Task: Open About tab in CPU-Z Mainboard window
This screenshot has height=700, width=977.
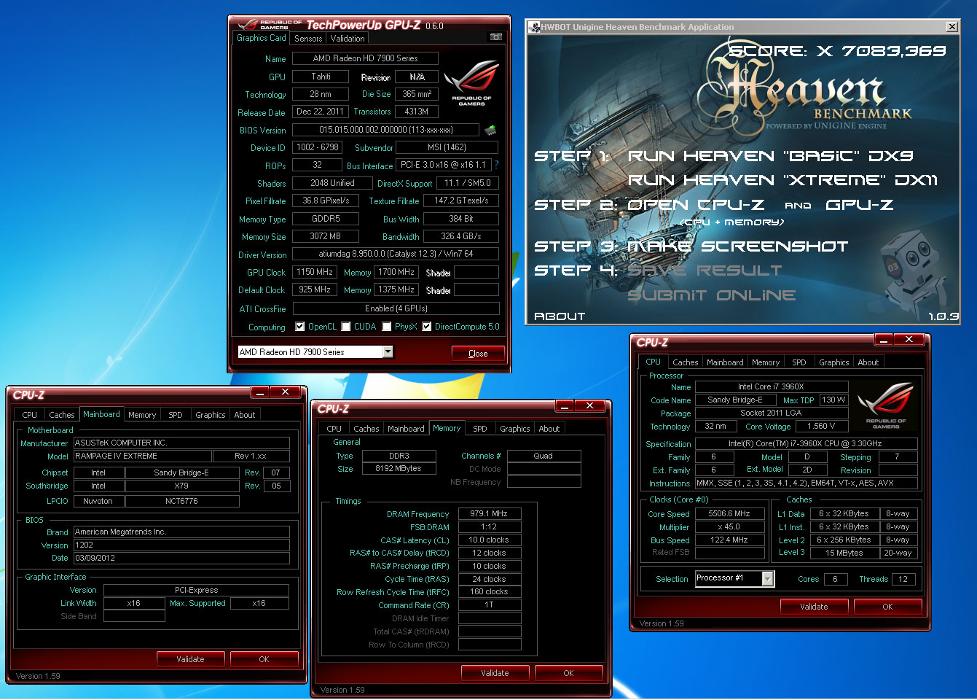Action: point(244,415)
